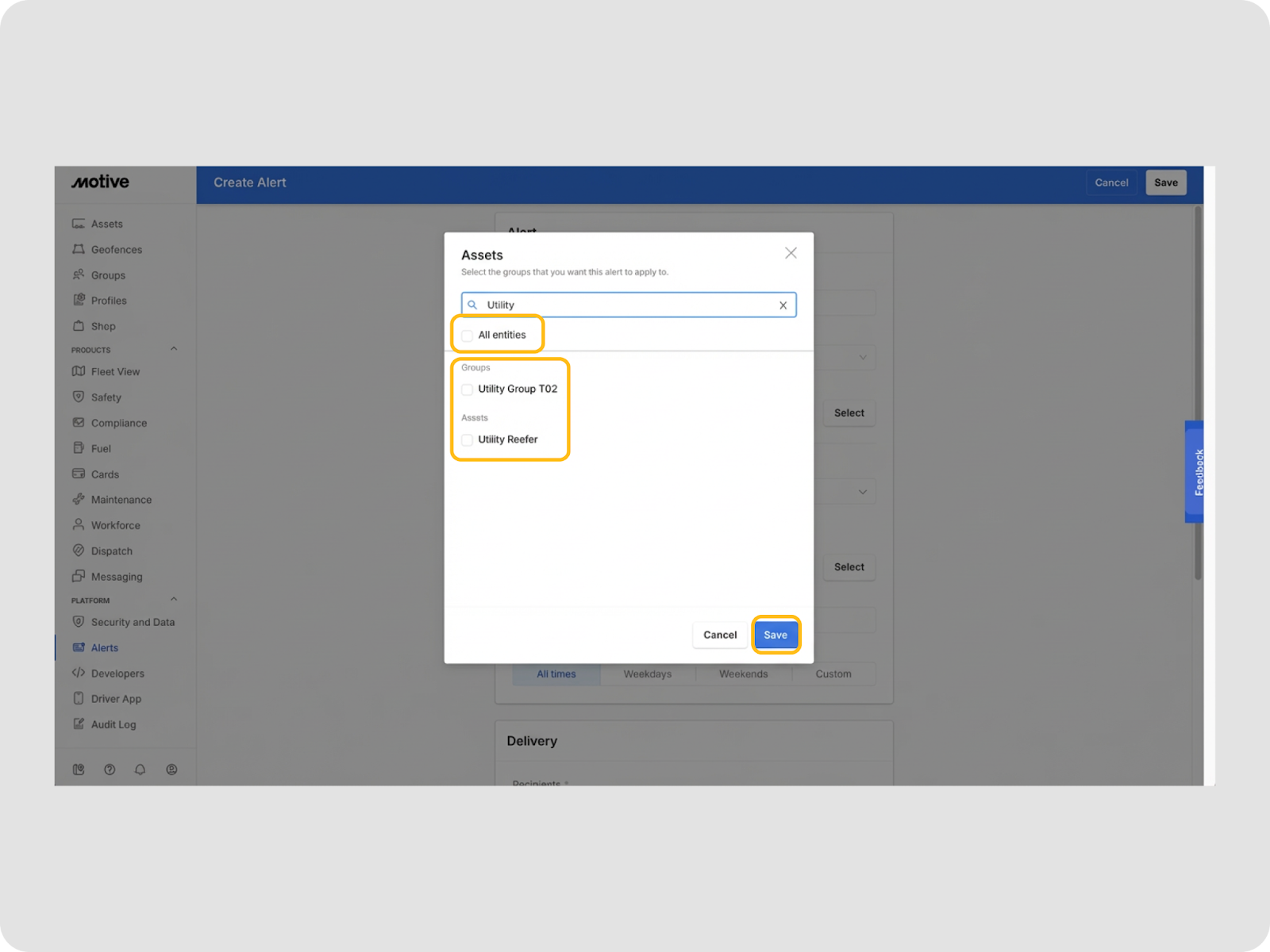
Task: Go to Cards in the sidebar
Action: [105, 474]
